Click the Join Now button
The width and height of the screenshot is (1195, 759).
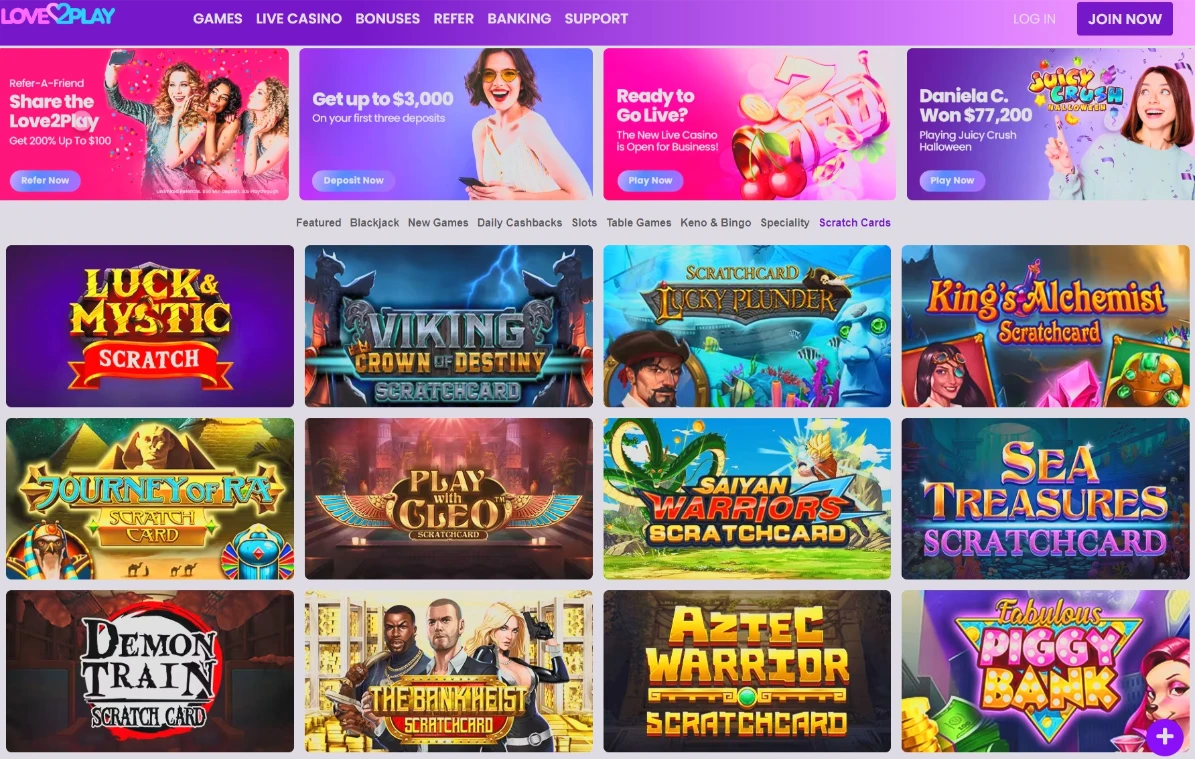pos(1124,18)
